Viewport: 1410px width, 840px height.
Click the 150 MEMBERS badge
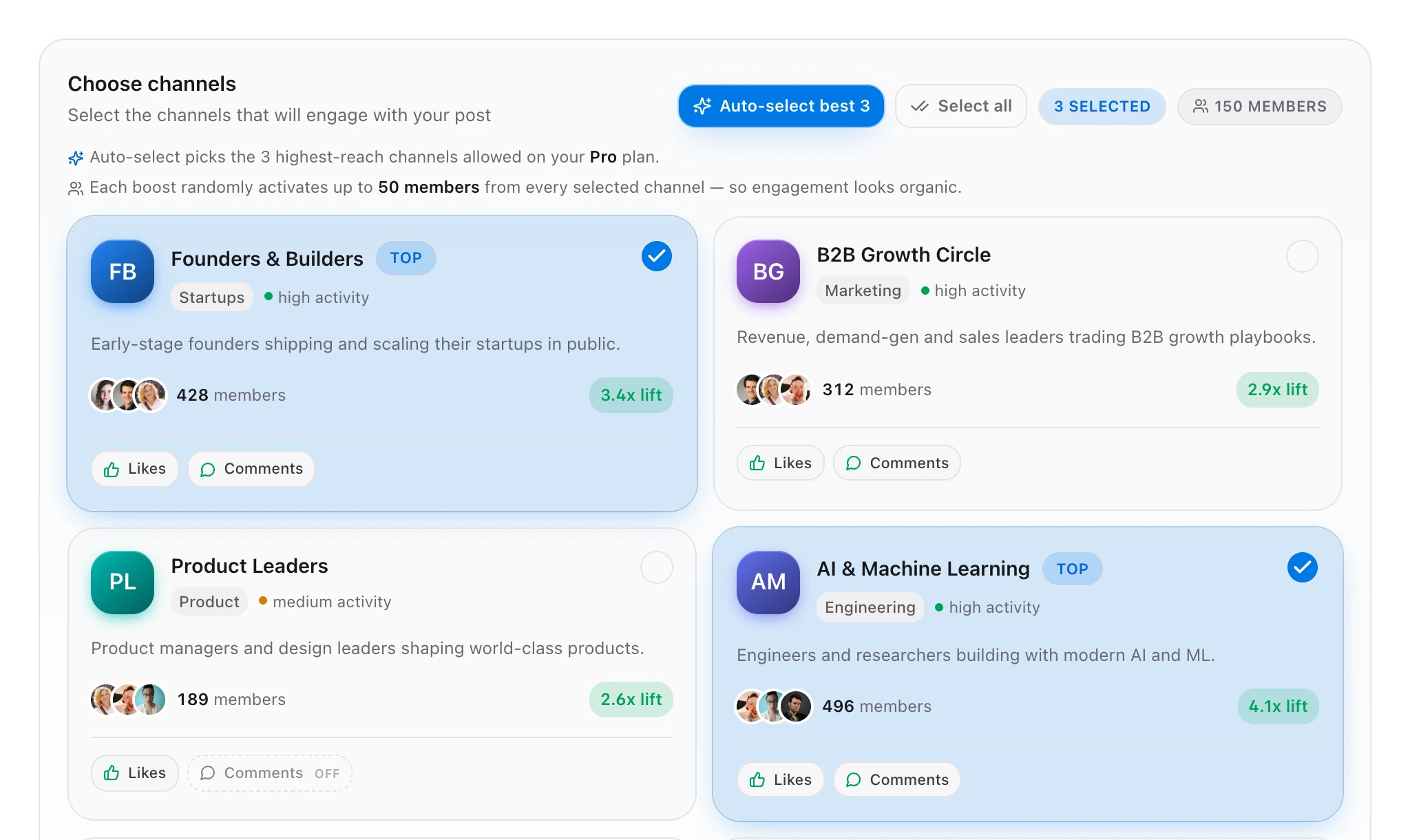[x=1259, y=107]
